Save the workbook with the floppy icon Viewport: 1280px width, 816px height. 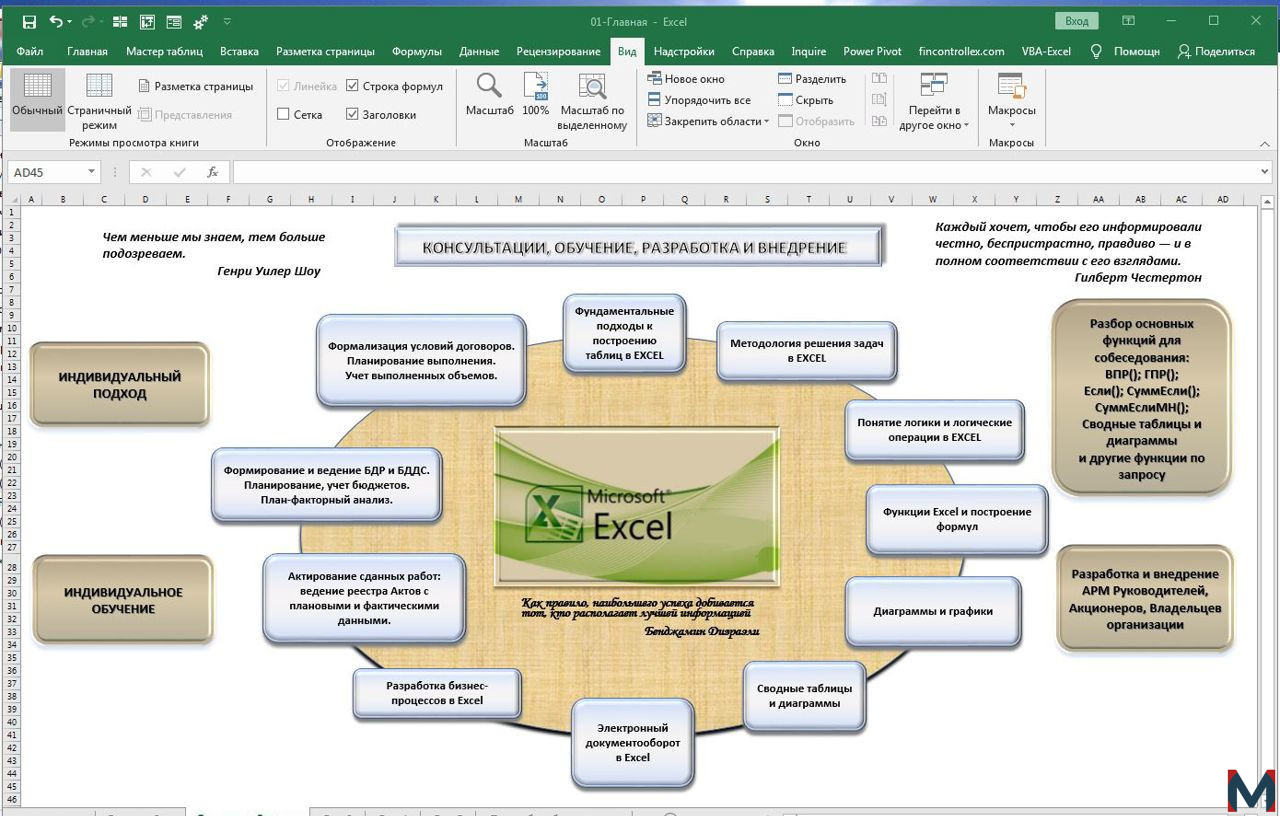(x=29, y=21)
